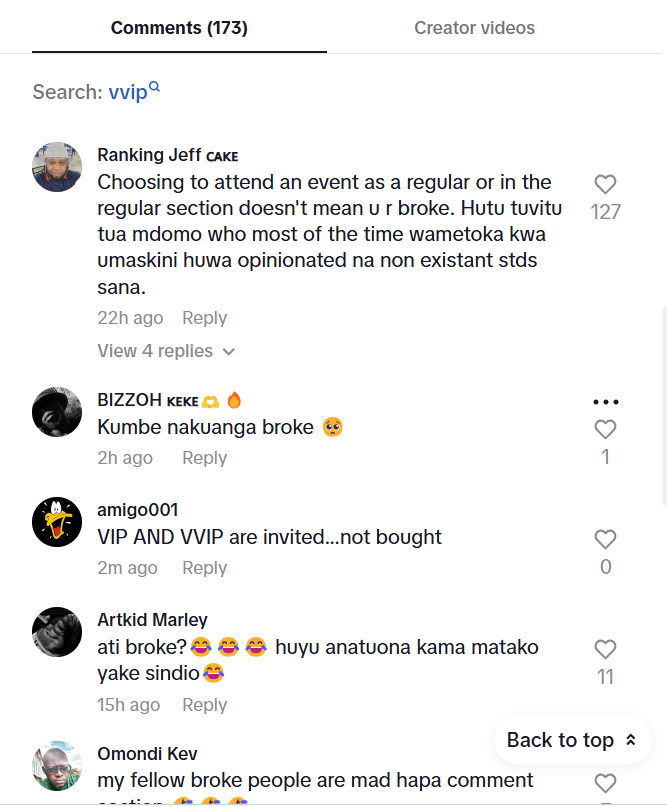Image resolution: width=667 pixels, height=807 pixels.
Task: Click the comments panel scrollbar
Action: (662, 400)
